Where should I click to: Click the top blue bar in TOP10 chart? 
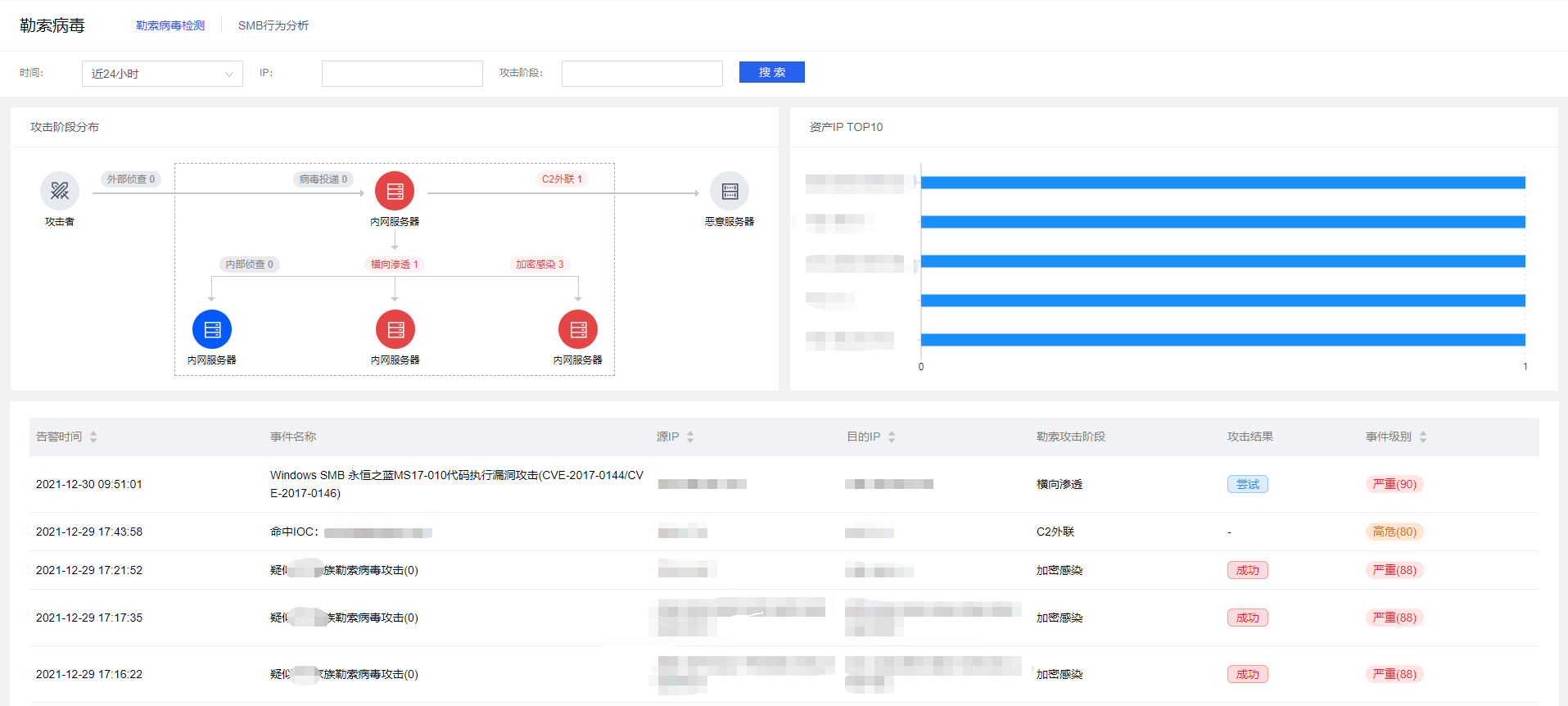point(1222,183)
